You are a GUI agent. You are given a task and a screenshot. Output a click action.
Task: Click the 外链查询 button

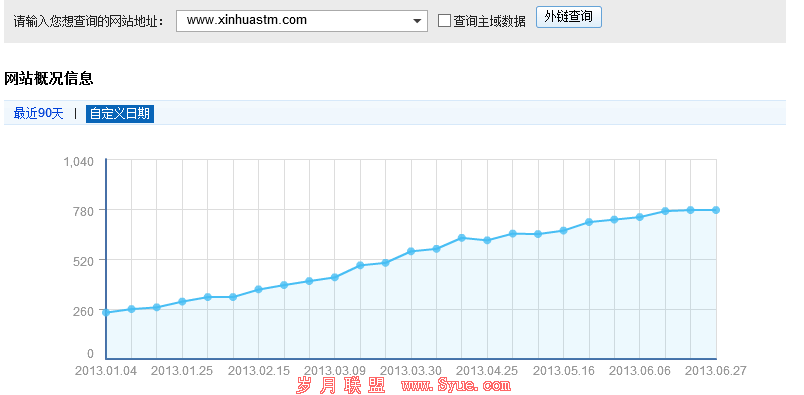pos(569,17)
